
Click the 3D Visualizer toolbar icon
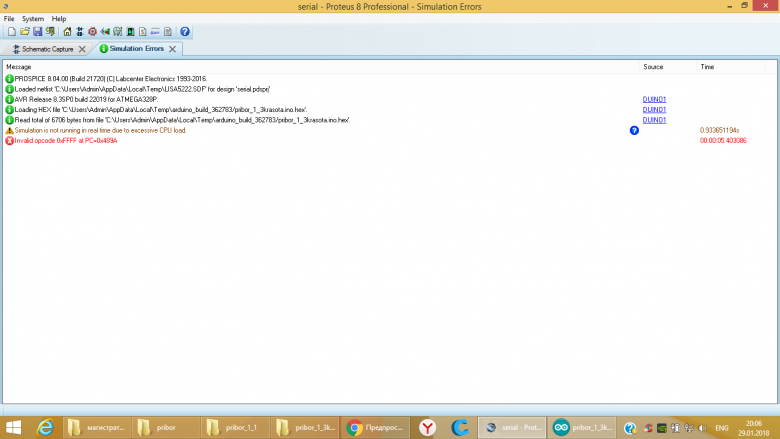point(105,32)
